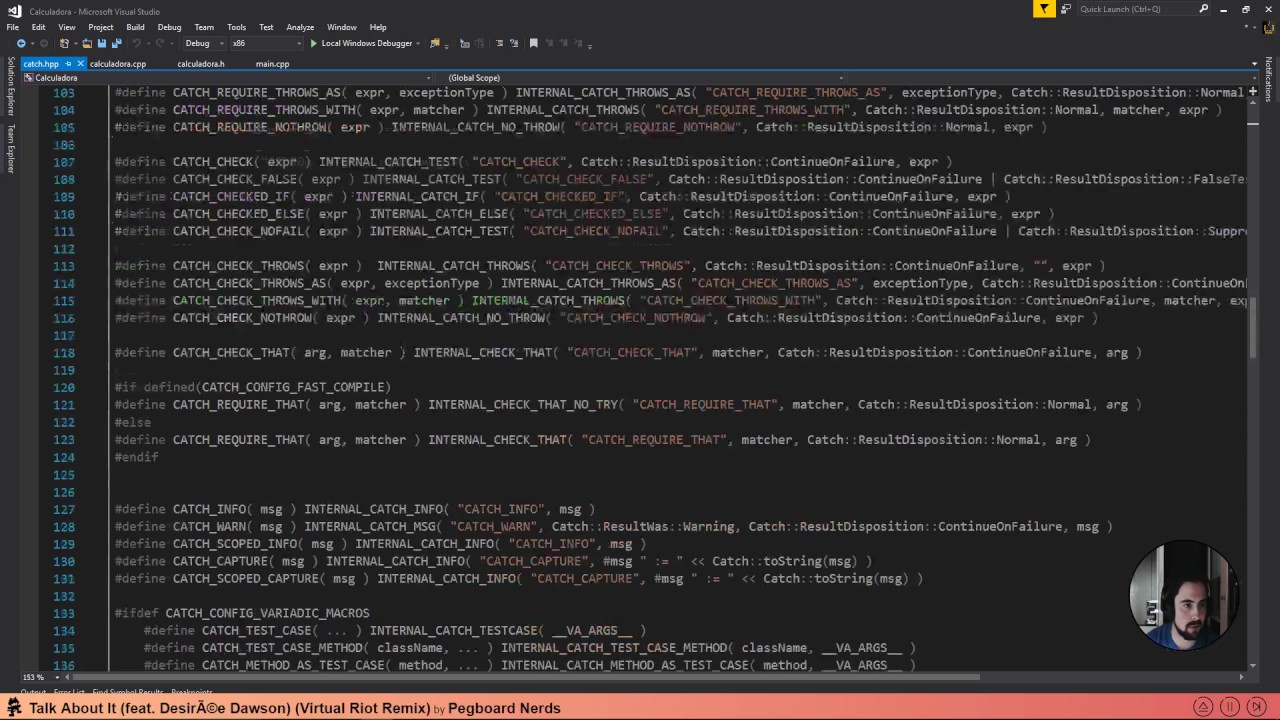The height and width of the screenshot is (720, 1280).
Task: Click the New Project toolbar icon
Action: [65, 44]
